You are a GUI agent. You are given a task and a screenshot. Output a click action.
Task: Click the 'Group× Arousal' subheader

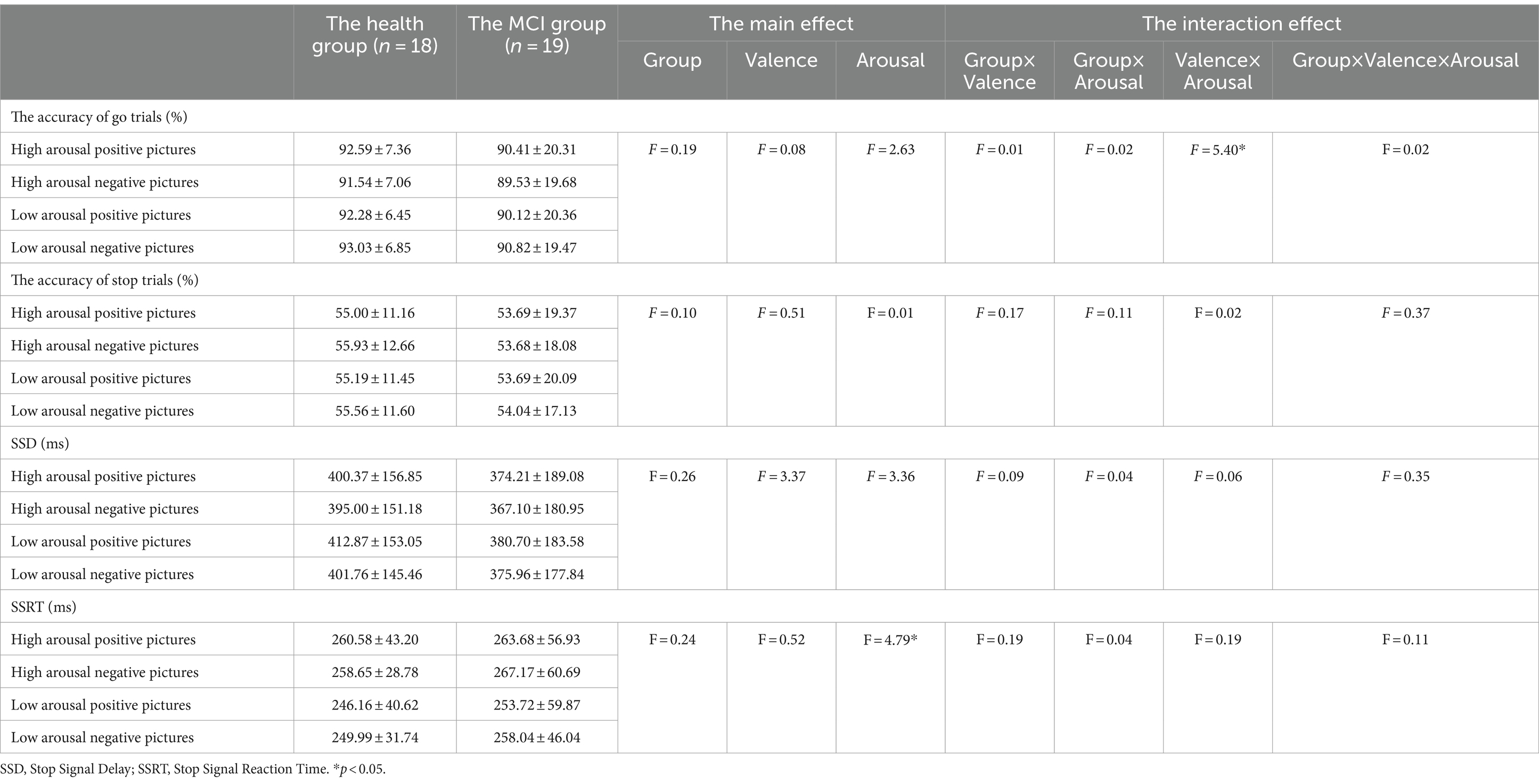[x=1109, y=70]
